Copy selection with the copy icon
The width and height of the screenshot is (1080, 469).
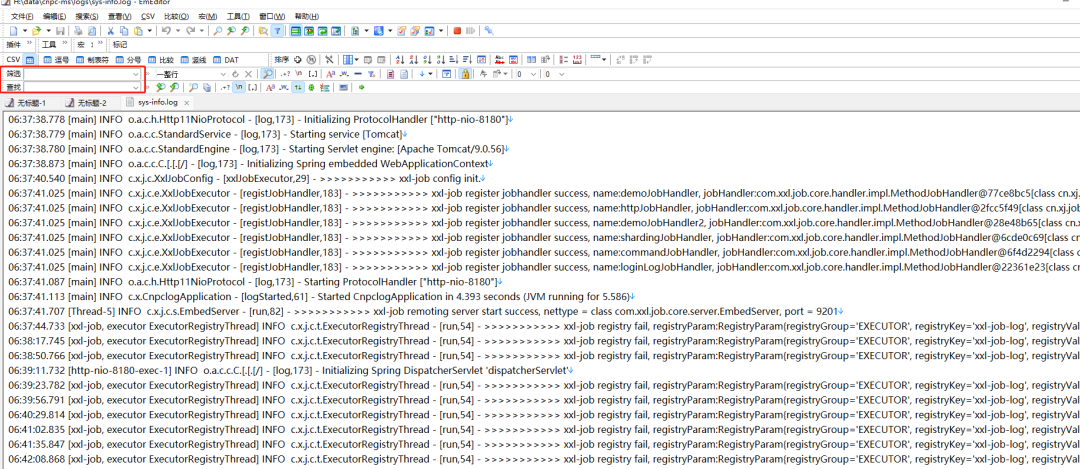tap(124, 30)
